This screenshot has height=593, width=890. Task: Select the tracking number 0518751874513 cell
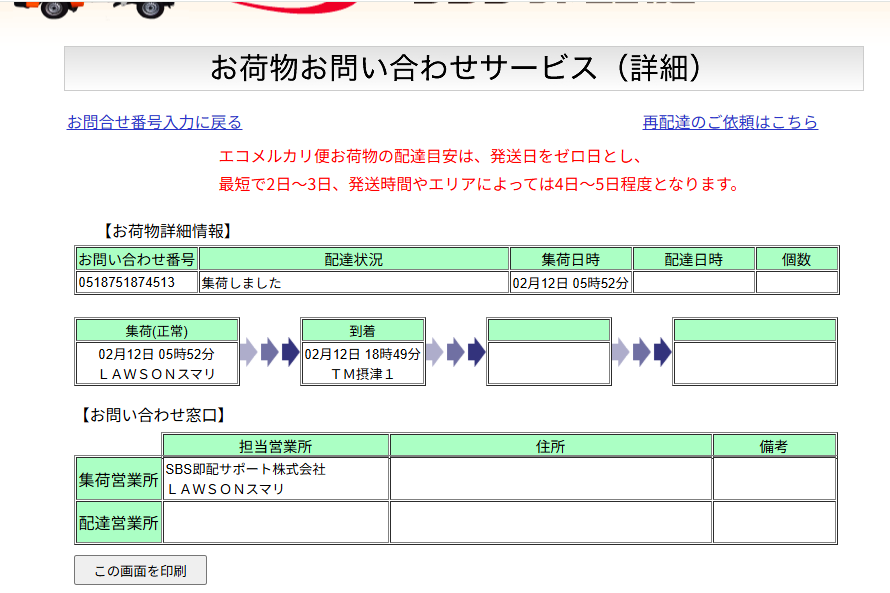(137, 283)
